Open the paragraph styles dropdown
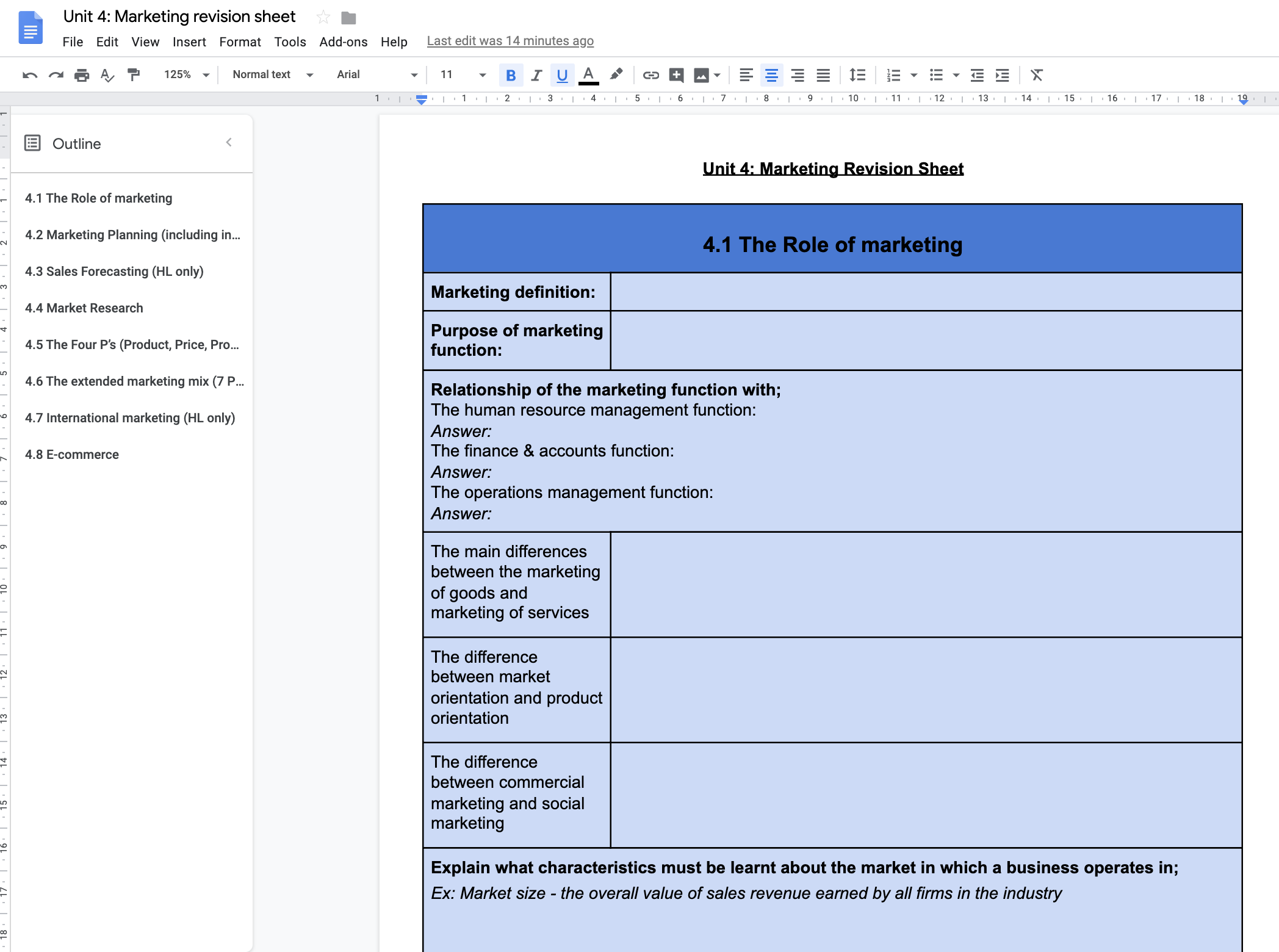The width and height of the screenshot is (1279, 952). coord(272,74)
